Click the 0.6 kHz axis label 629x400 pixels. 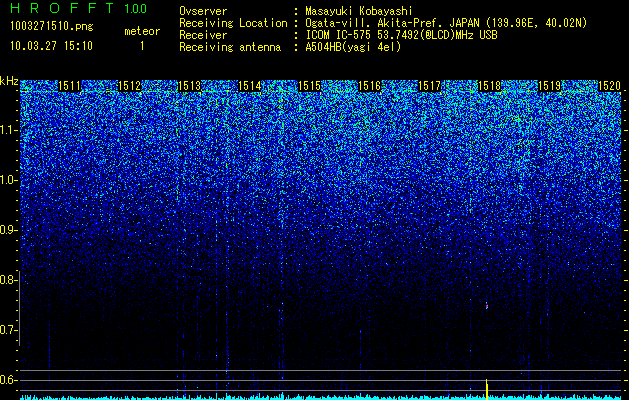(x=7, y=380)
